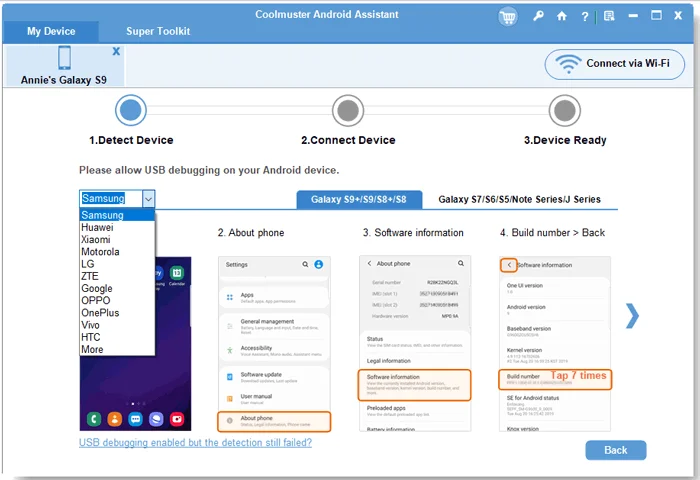The width and height of the screenshot is (700, 480).
Task: Click the Build number row
Action: point(555,379)
